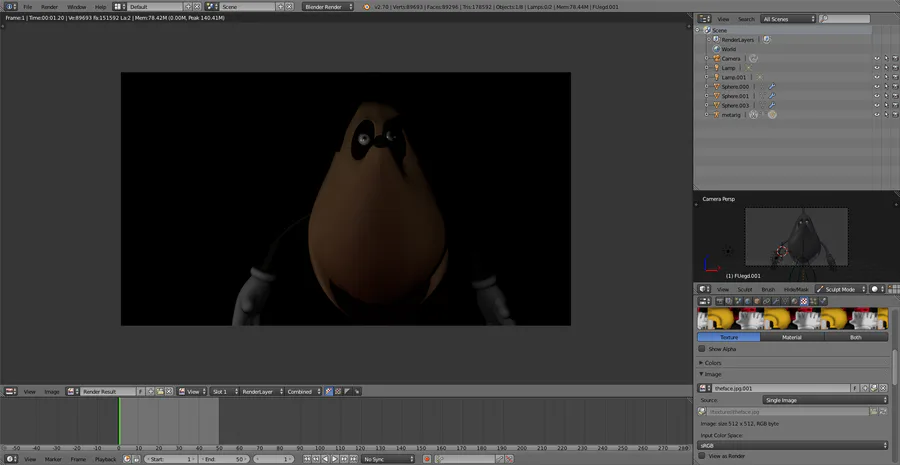Hide Lamp.001 using its eye icon
The height and width of the screenshot is (465, 900).
tap(876, 77)
